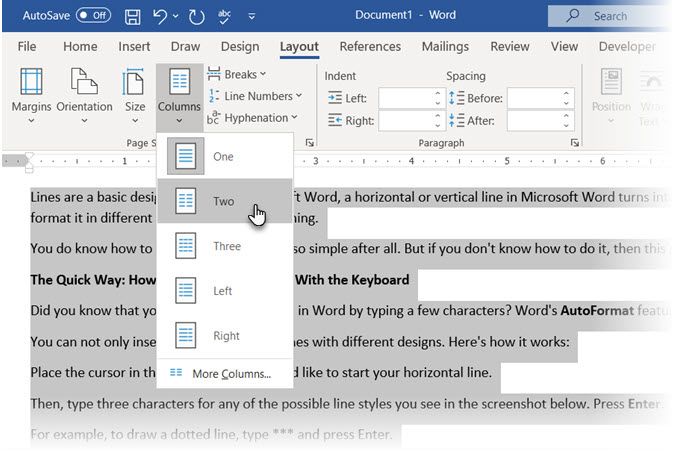Open the page Size tool
675x453 pixels.
[134, 95]
